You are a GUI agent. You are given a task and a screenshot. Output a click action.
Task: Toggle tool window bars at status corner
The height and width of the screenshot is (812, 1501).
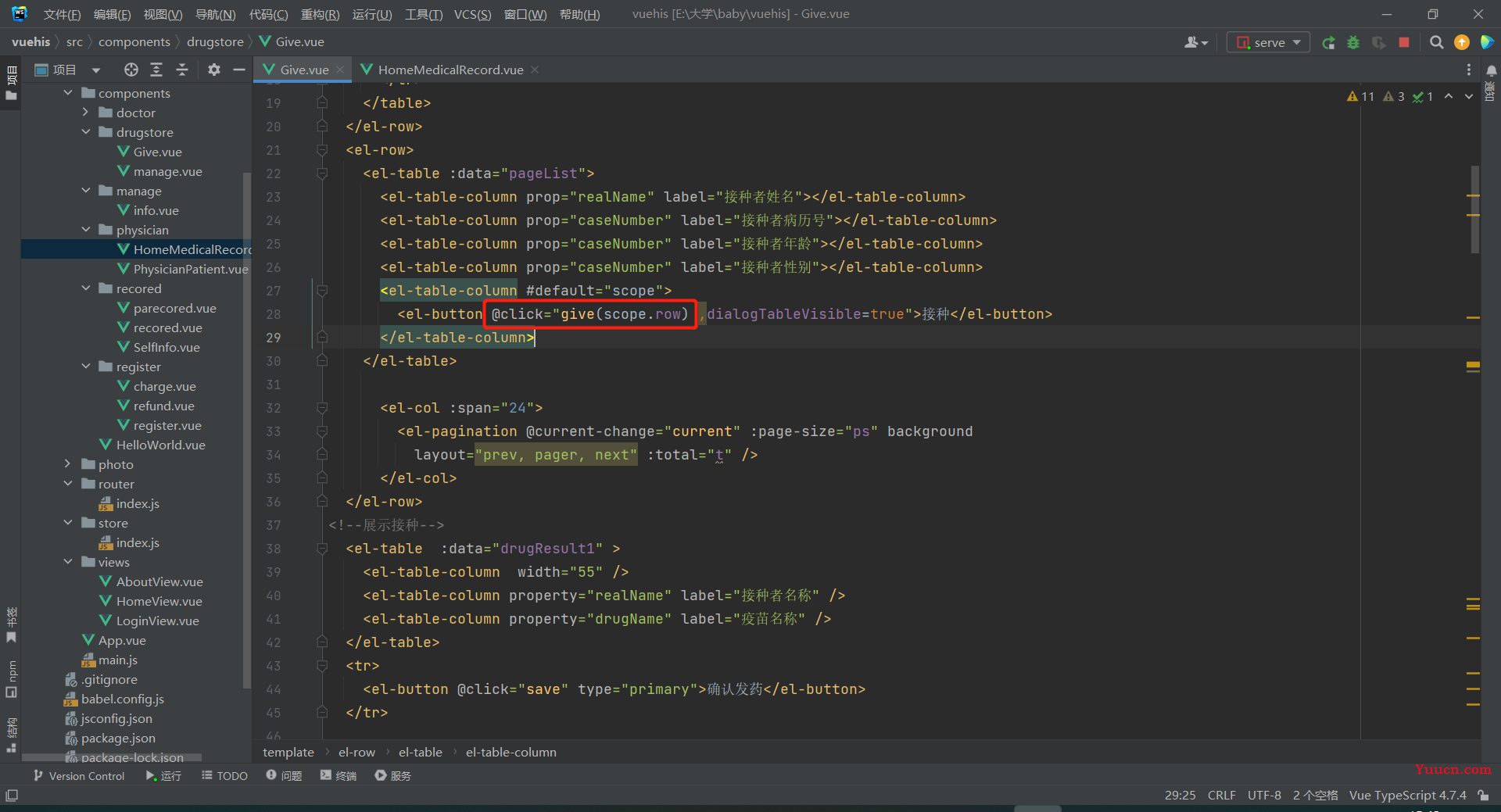click(12, 796)
